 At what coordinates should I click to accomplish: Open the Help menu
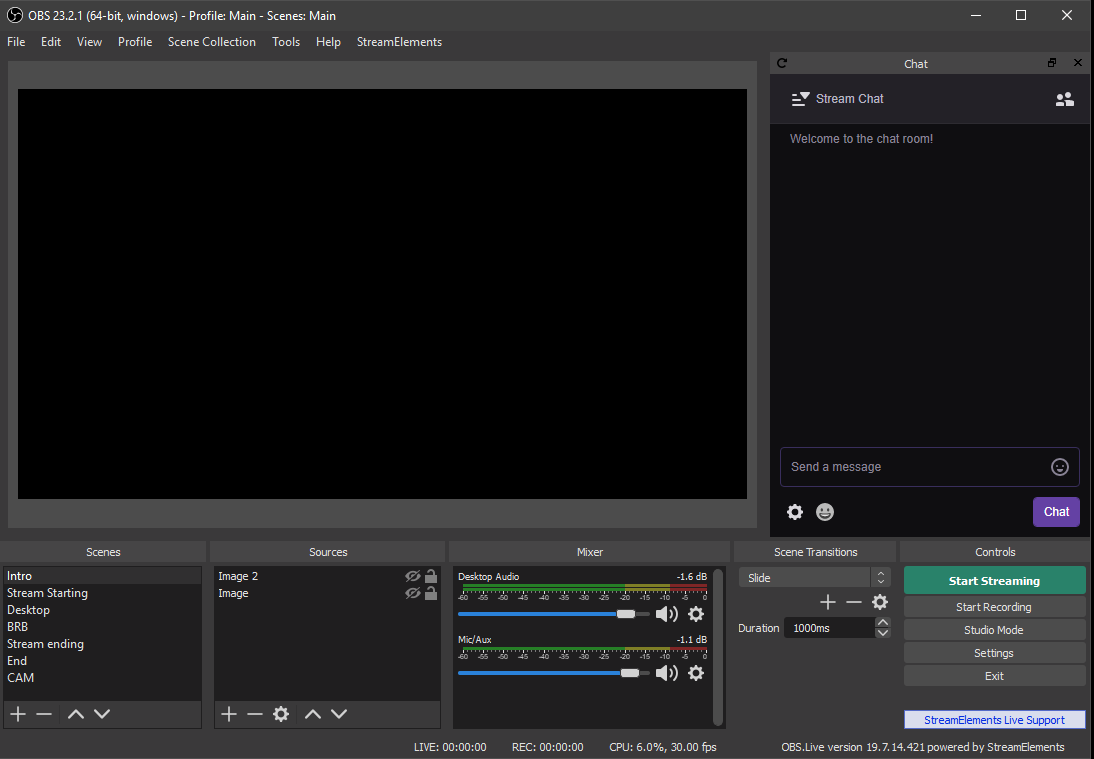[x=328, y=42]
